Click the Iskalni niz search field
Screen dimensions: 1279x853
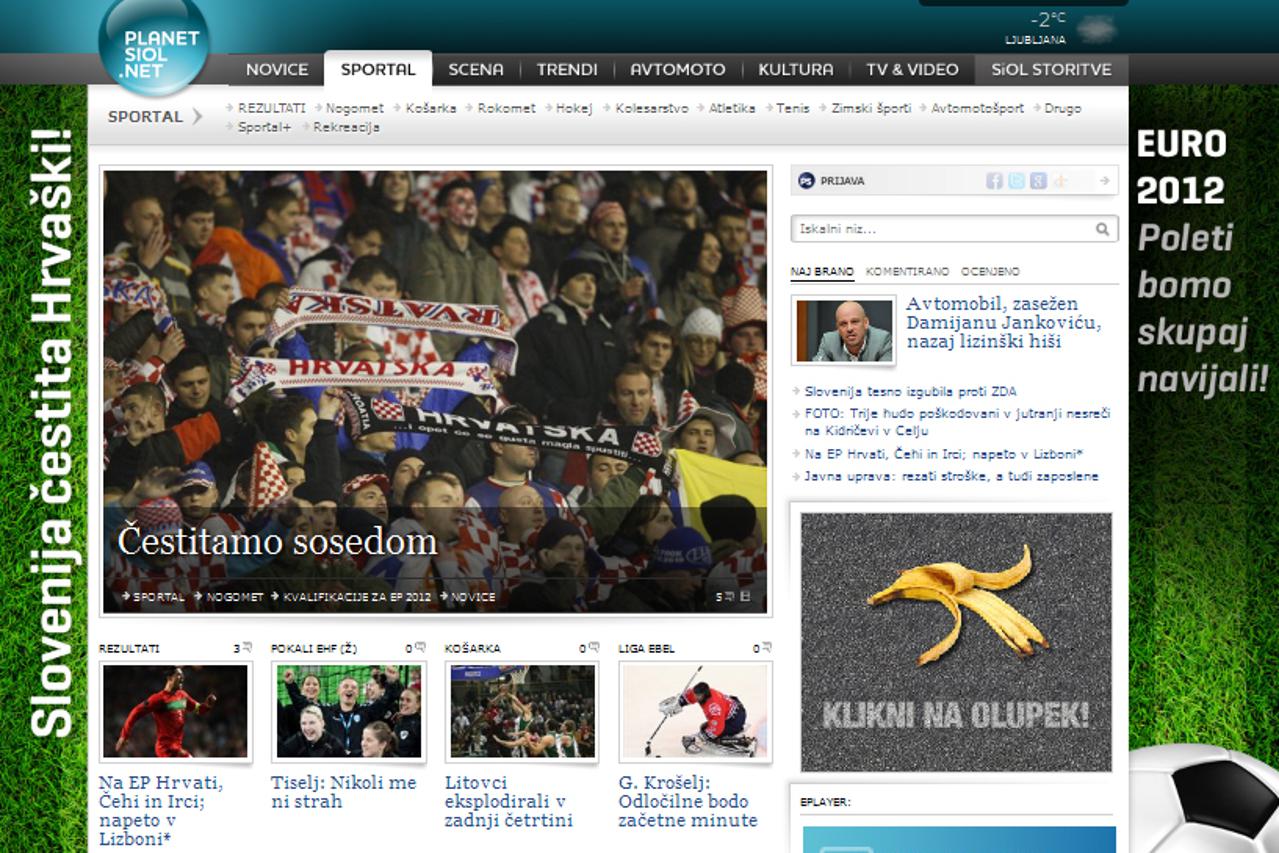click(x=943, y=229)
